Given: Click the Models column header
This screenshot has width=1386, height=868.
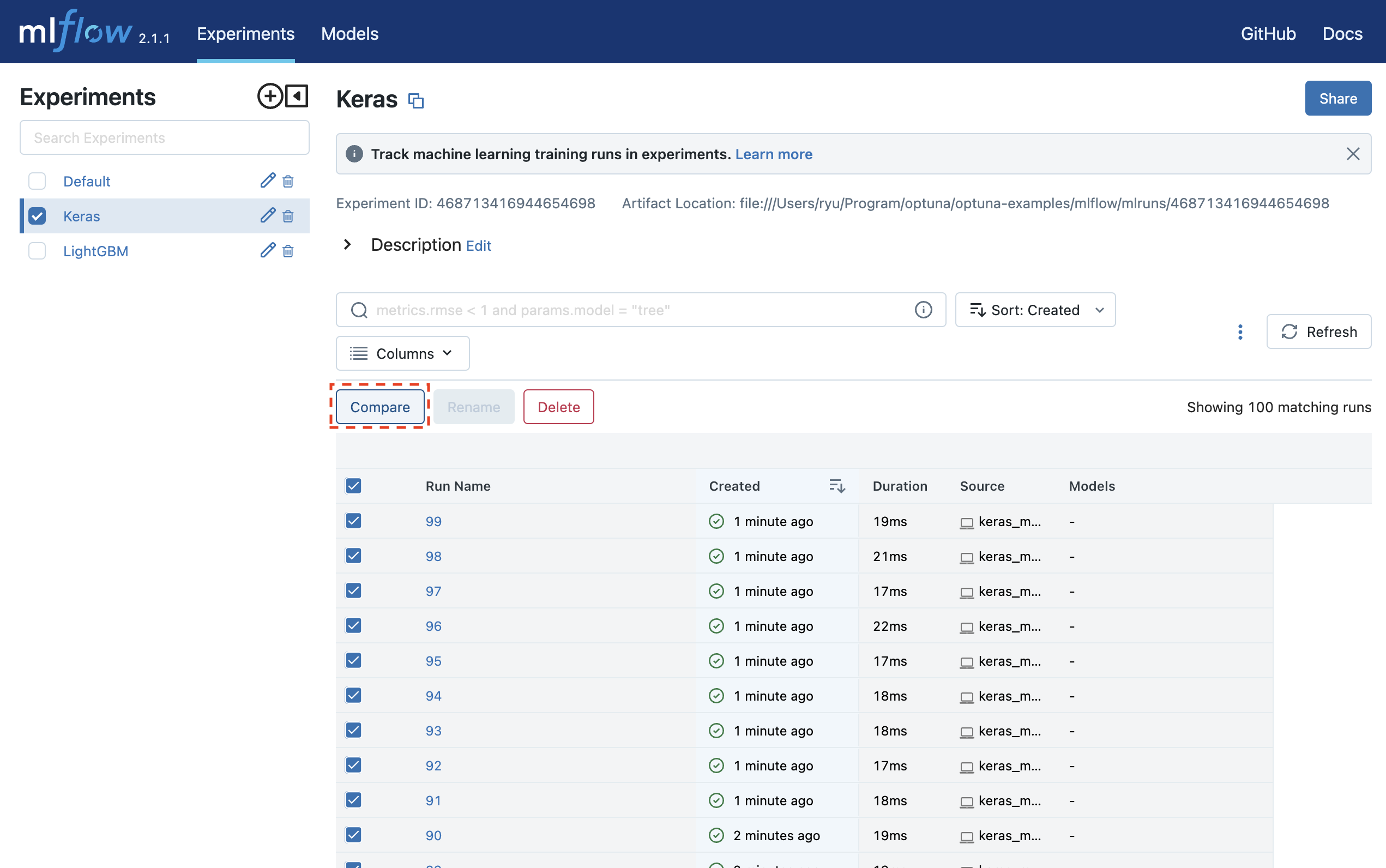Looking at the screenshot, I should [1092, 486].
